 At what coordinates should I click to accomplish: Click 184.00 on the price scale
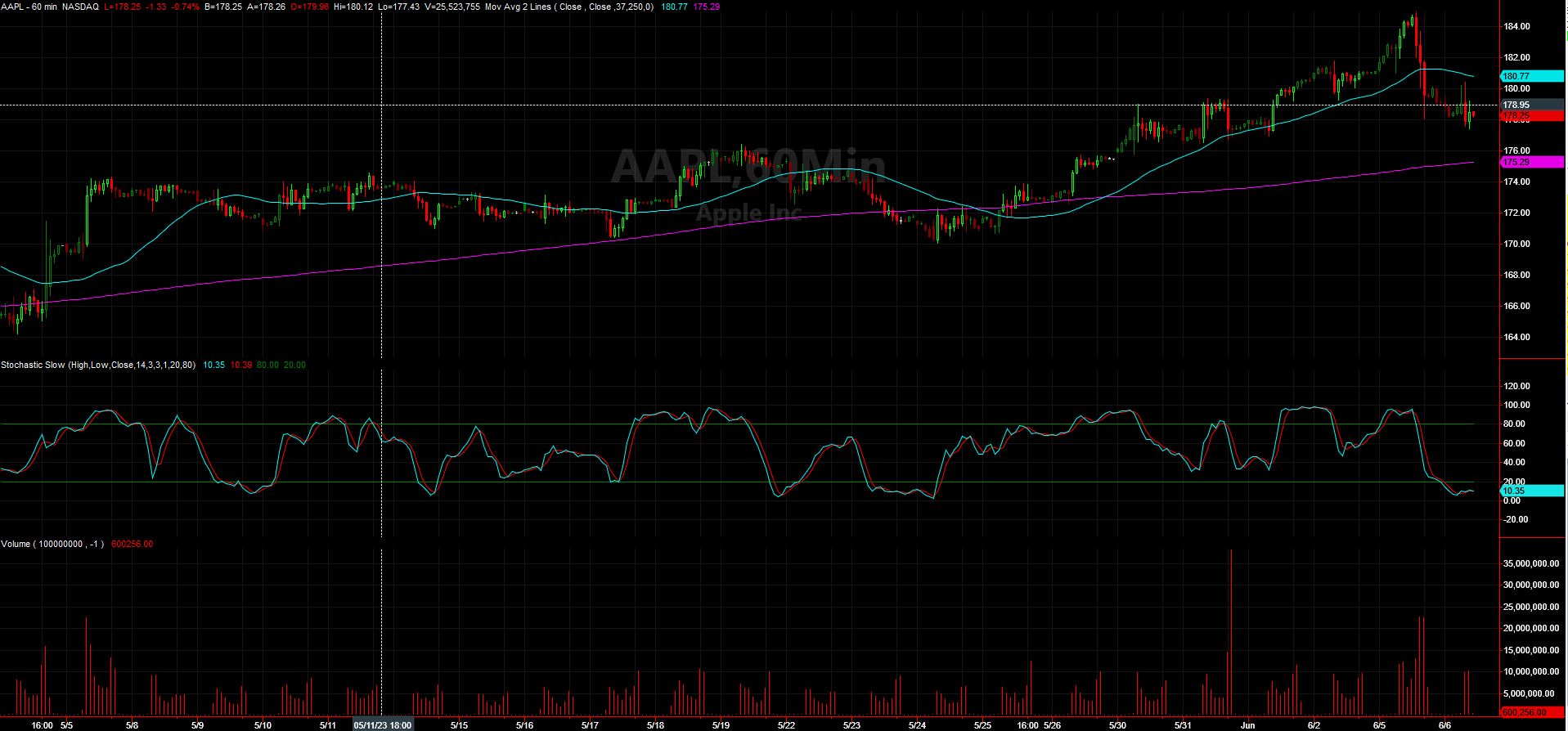[x=1516, y=26]
